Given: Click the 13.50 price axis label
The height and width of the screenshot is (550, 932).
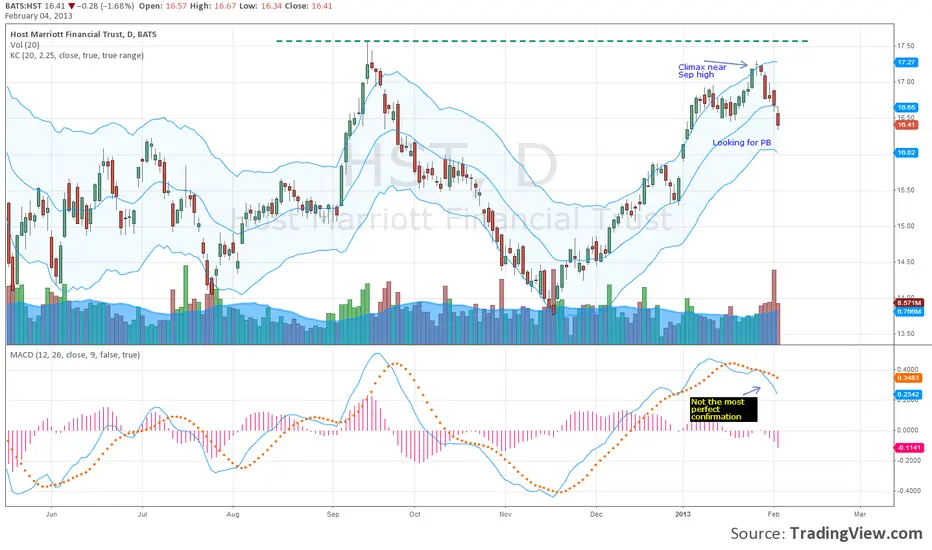Looking at the screenshot, I should pyautogui.click(x=906, y=334).
